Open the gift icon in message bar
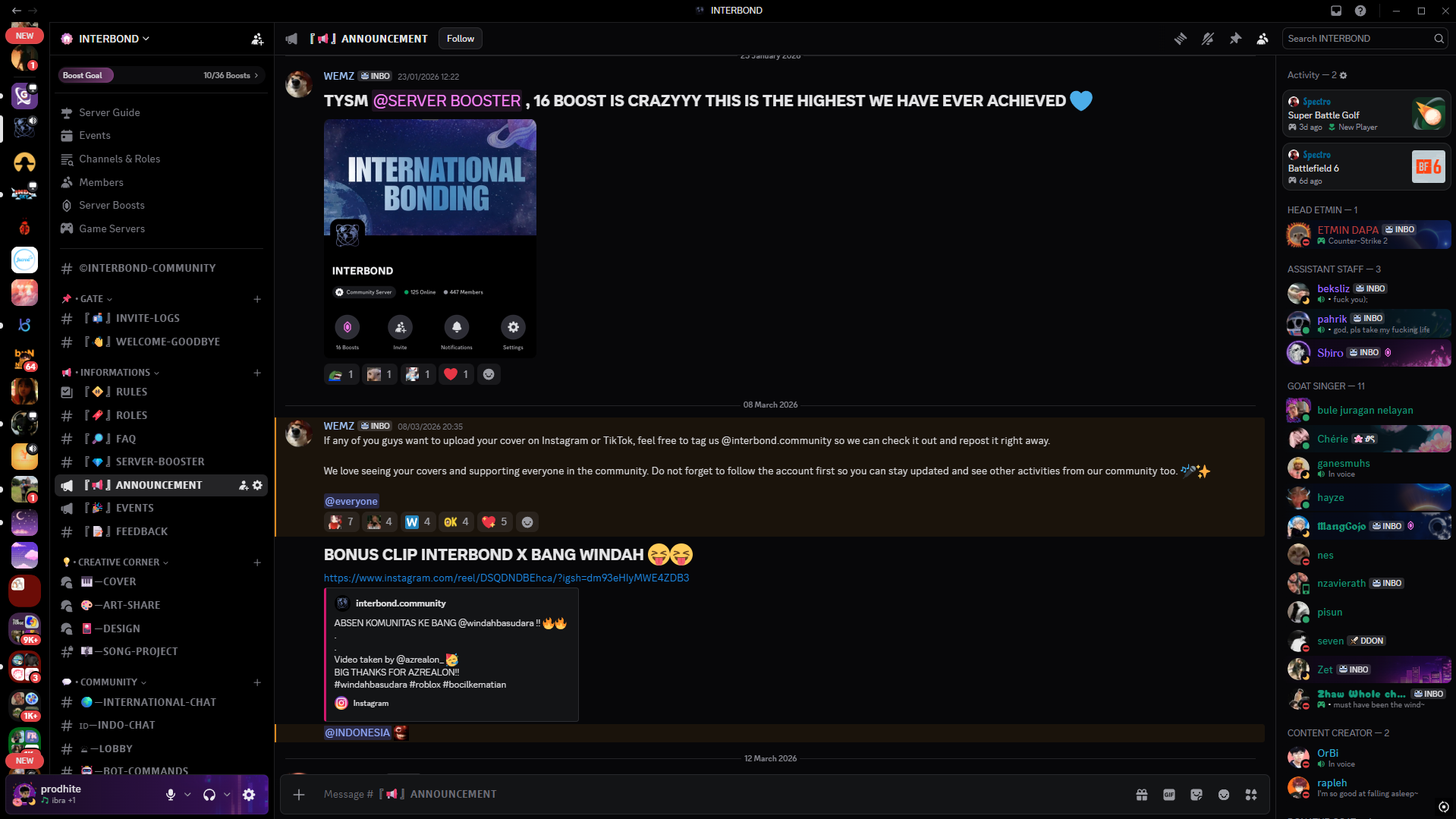 tap(1142, 794)
